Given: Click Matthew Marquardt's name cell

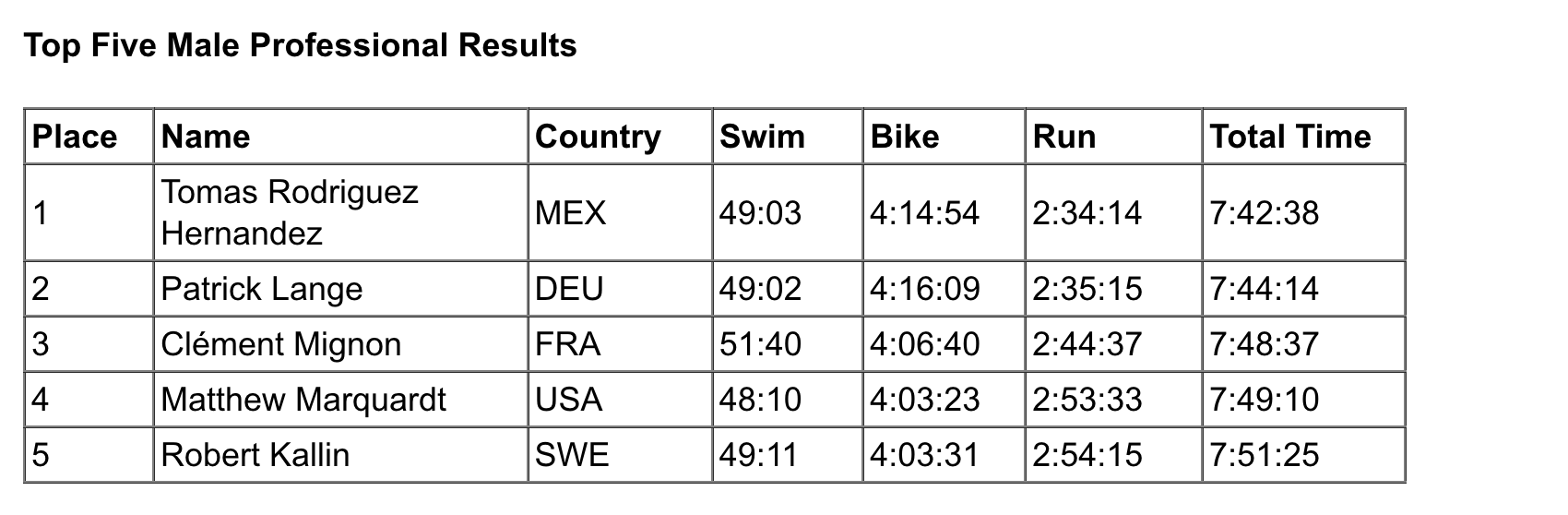Looking at the screenshot, I should click(340, 400).
